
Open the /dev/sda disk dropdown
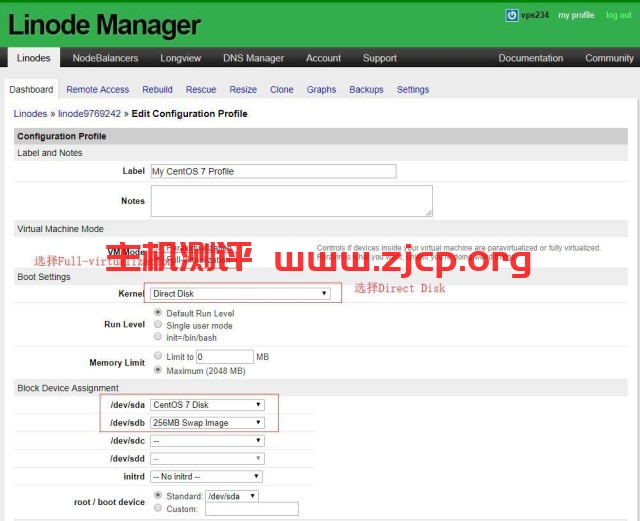[207, 405]
